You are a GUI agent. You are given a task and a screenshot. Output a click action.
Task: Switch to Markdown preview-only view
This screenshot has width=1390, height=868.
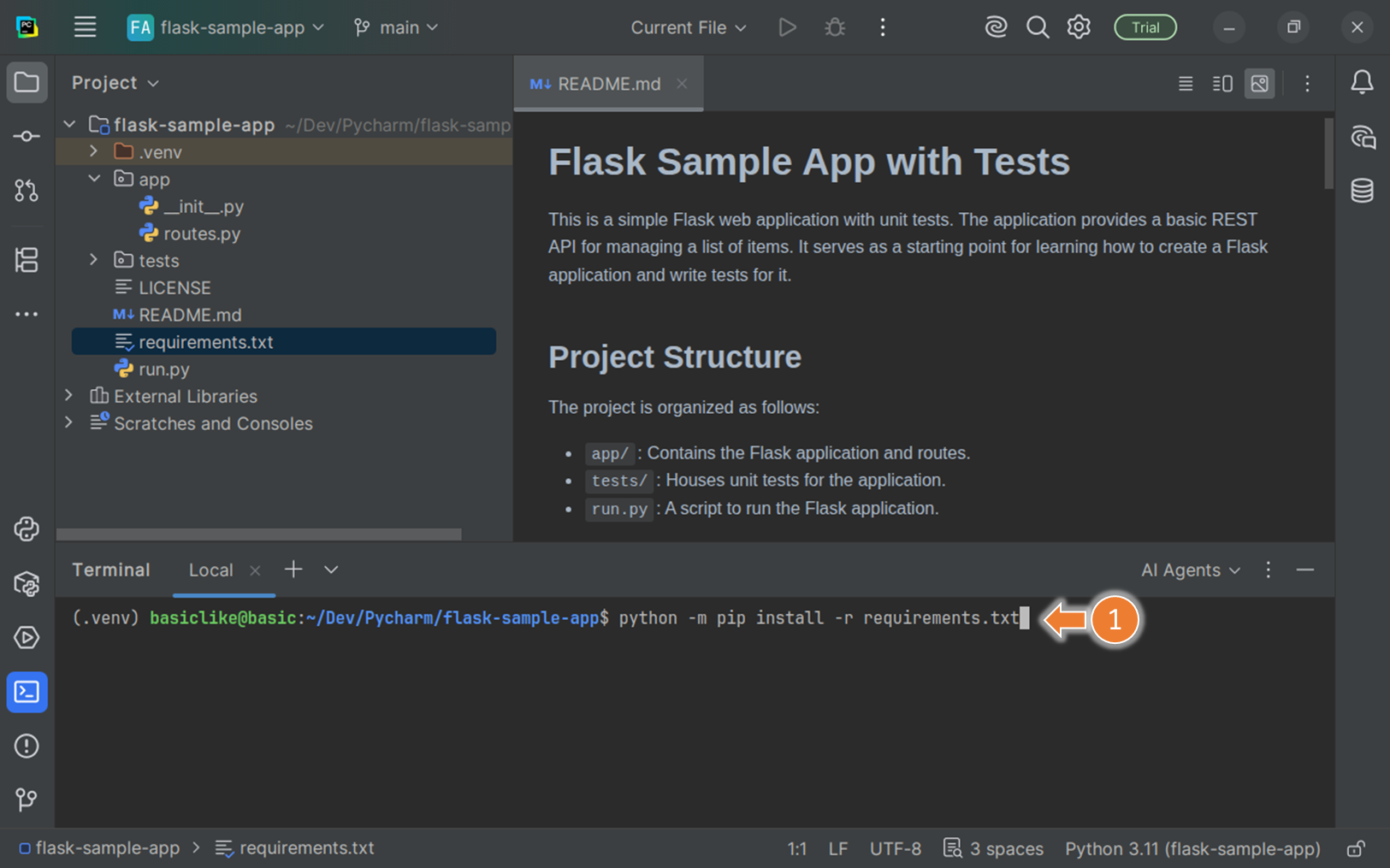coord(1259,84)
